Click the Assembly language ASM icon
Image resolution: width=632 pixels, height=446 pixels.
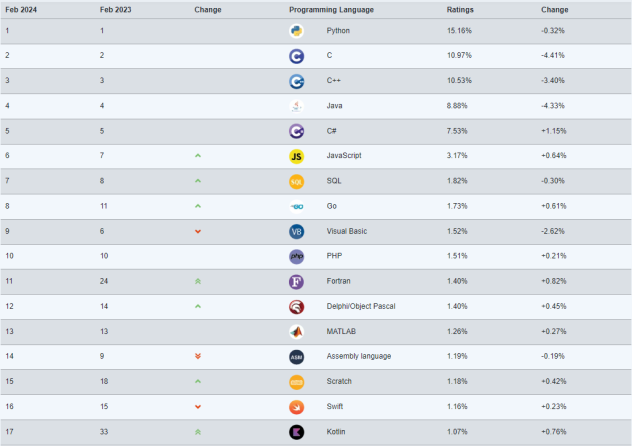coord(296,356)
